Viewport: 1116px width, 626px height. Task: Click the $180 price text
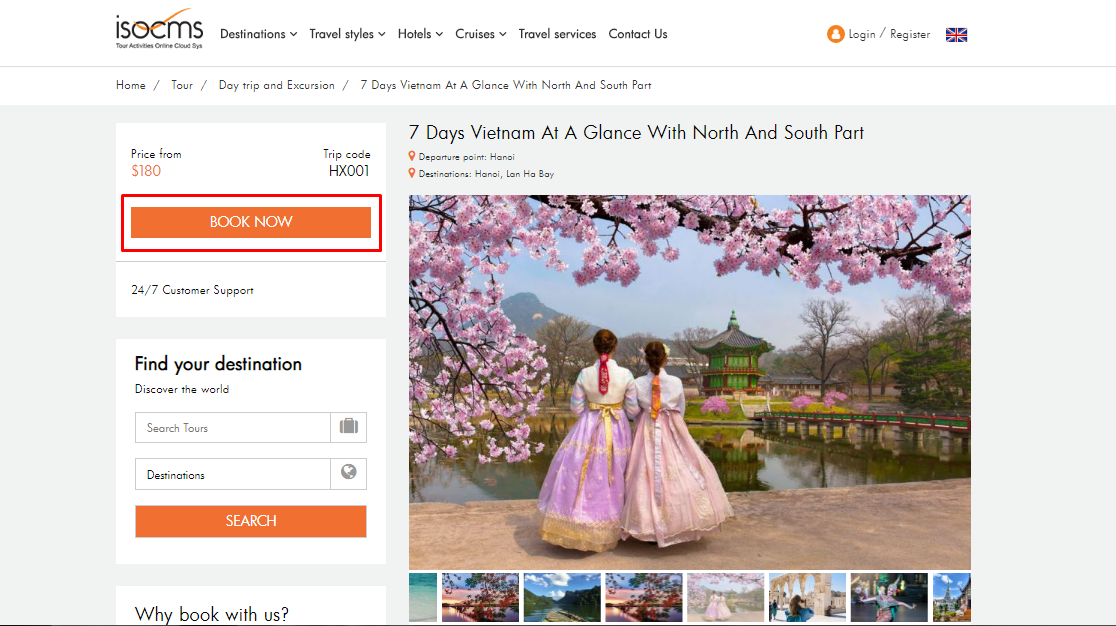(x=146, y=171)
